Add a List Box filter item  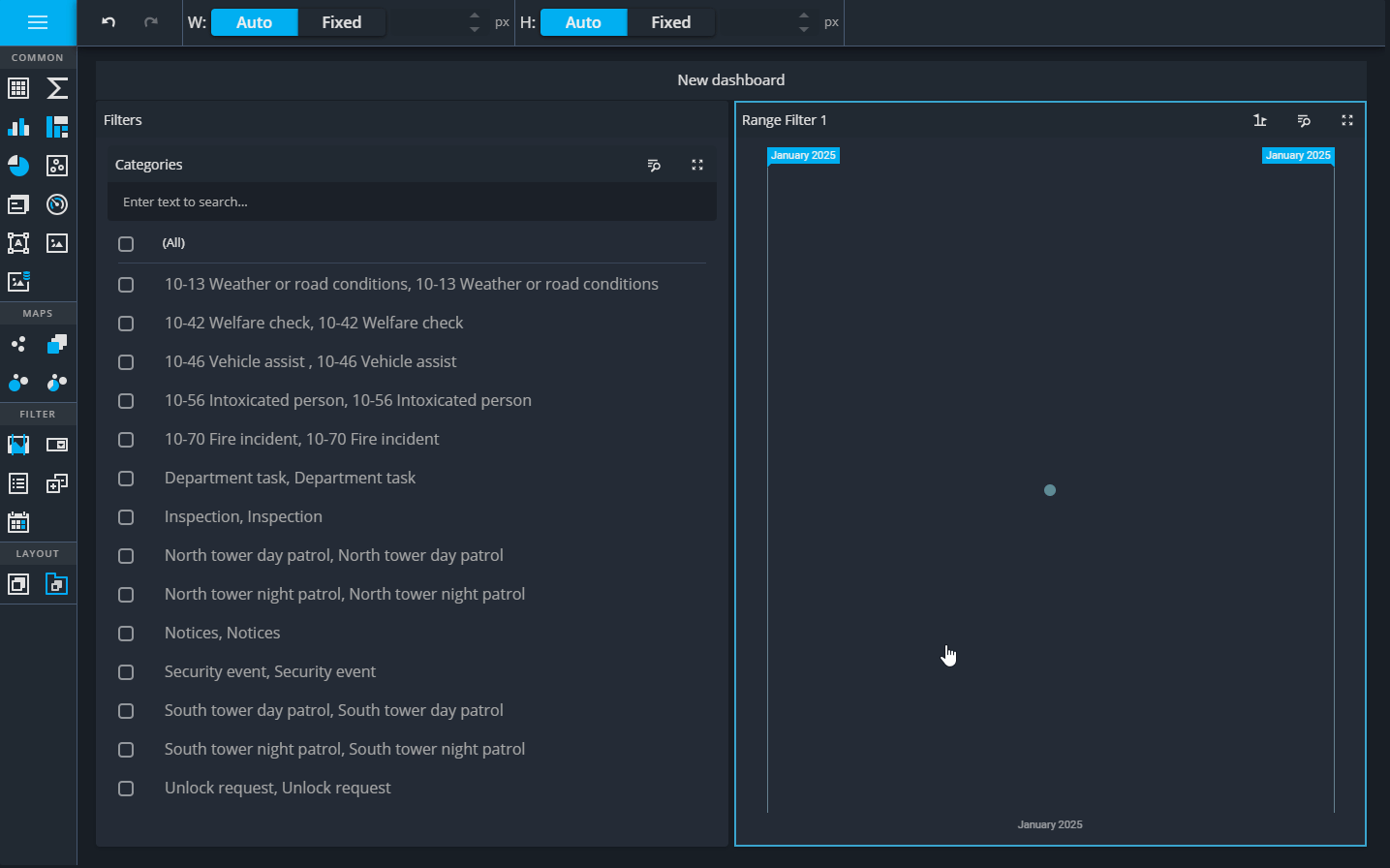[x=18, y=483]
